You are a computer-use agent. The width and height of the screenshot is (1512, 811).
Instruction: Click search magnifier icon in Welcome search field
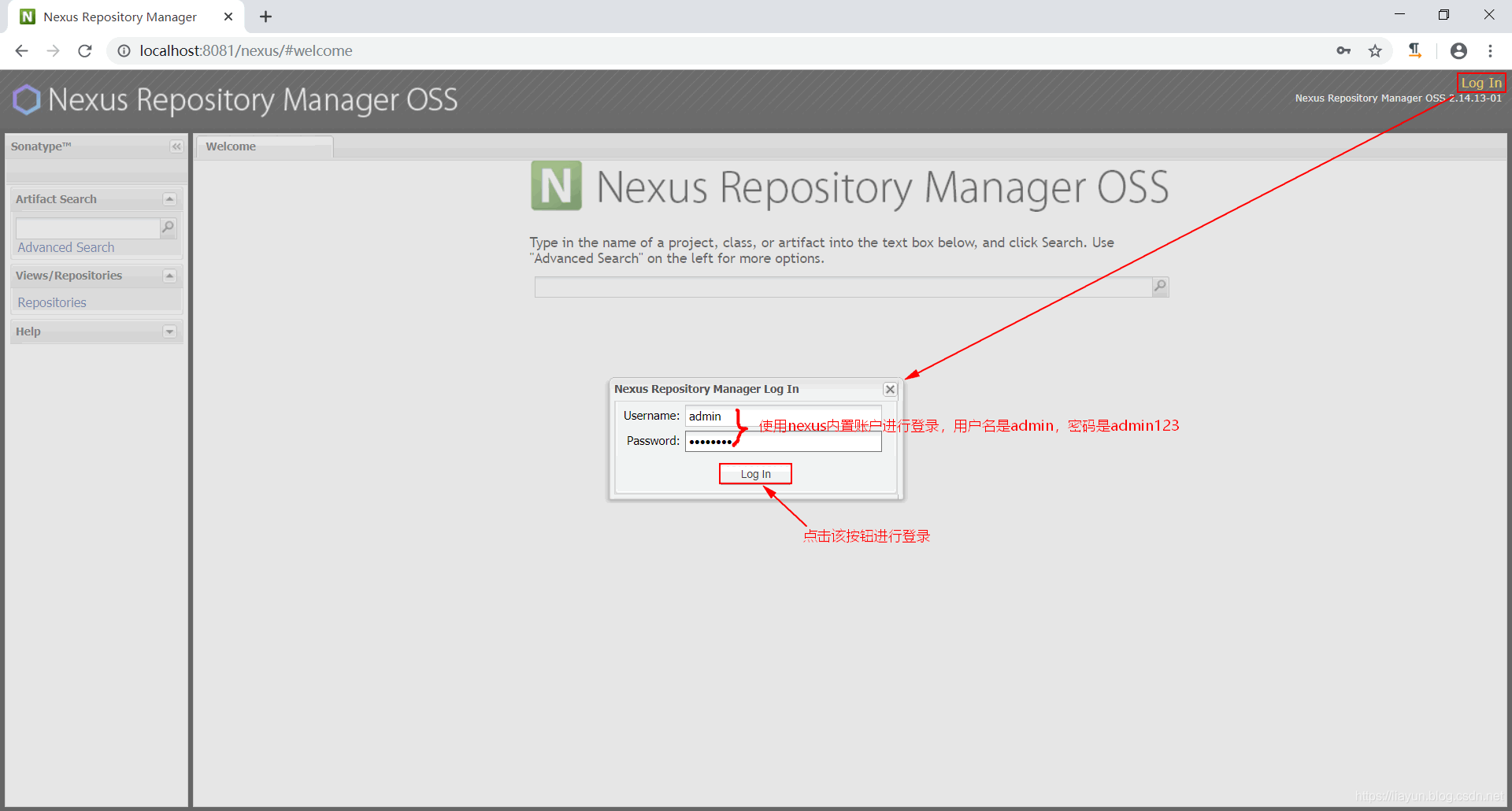click(1160, 287)
